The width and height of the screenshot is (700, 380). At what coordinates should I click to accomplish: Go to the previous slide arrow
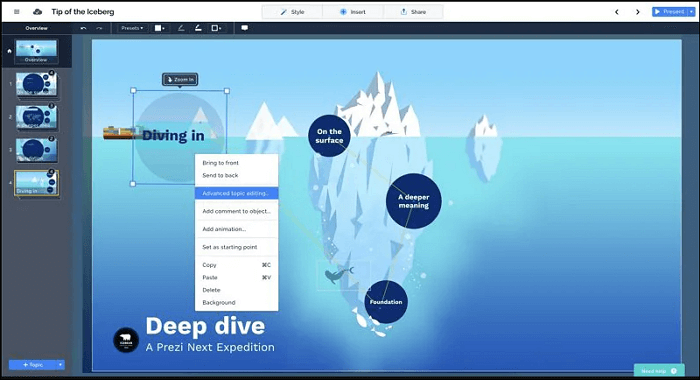tap(617, 12)
